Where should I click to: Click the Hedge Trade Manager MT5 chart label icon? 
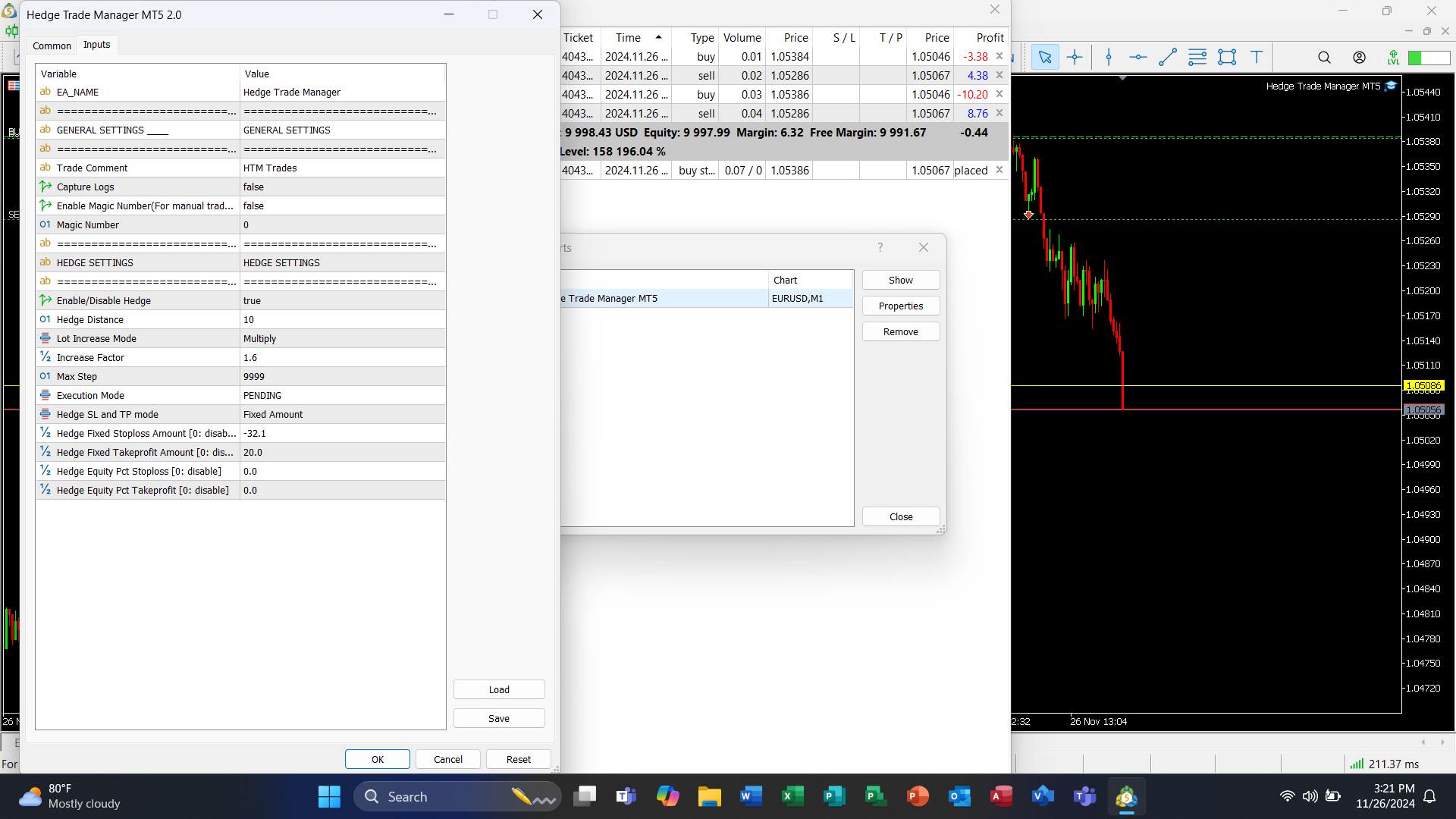pos(1391,86)
